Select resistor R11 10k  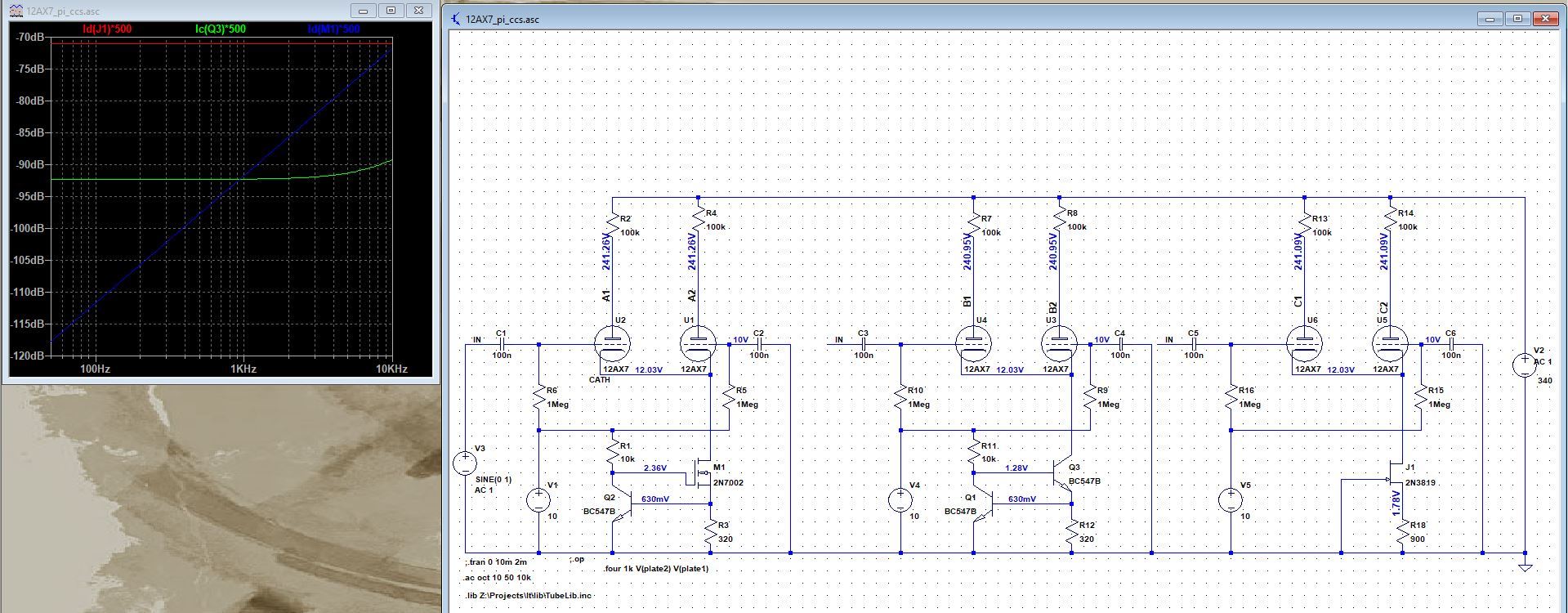pos(973,453)
